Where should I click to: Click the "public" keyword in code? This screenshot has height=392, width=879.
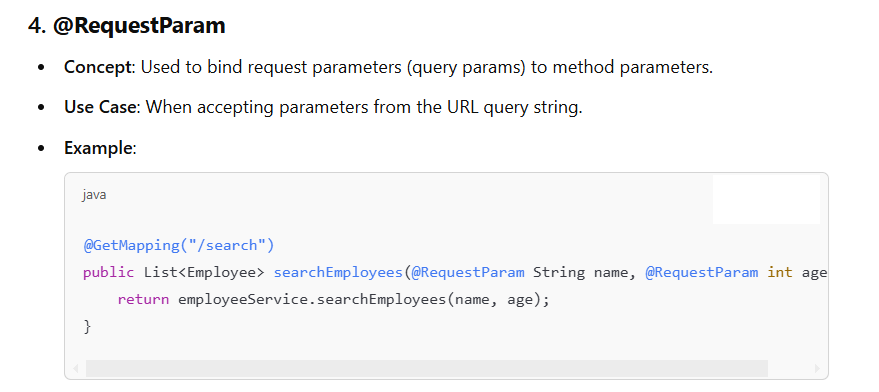tap(109, 273)
